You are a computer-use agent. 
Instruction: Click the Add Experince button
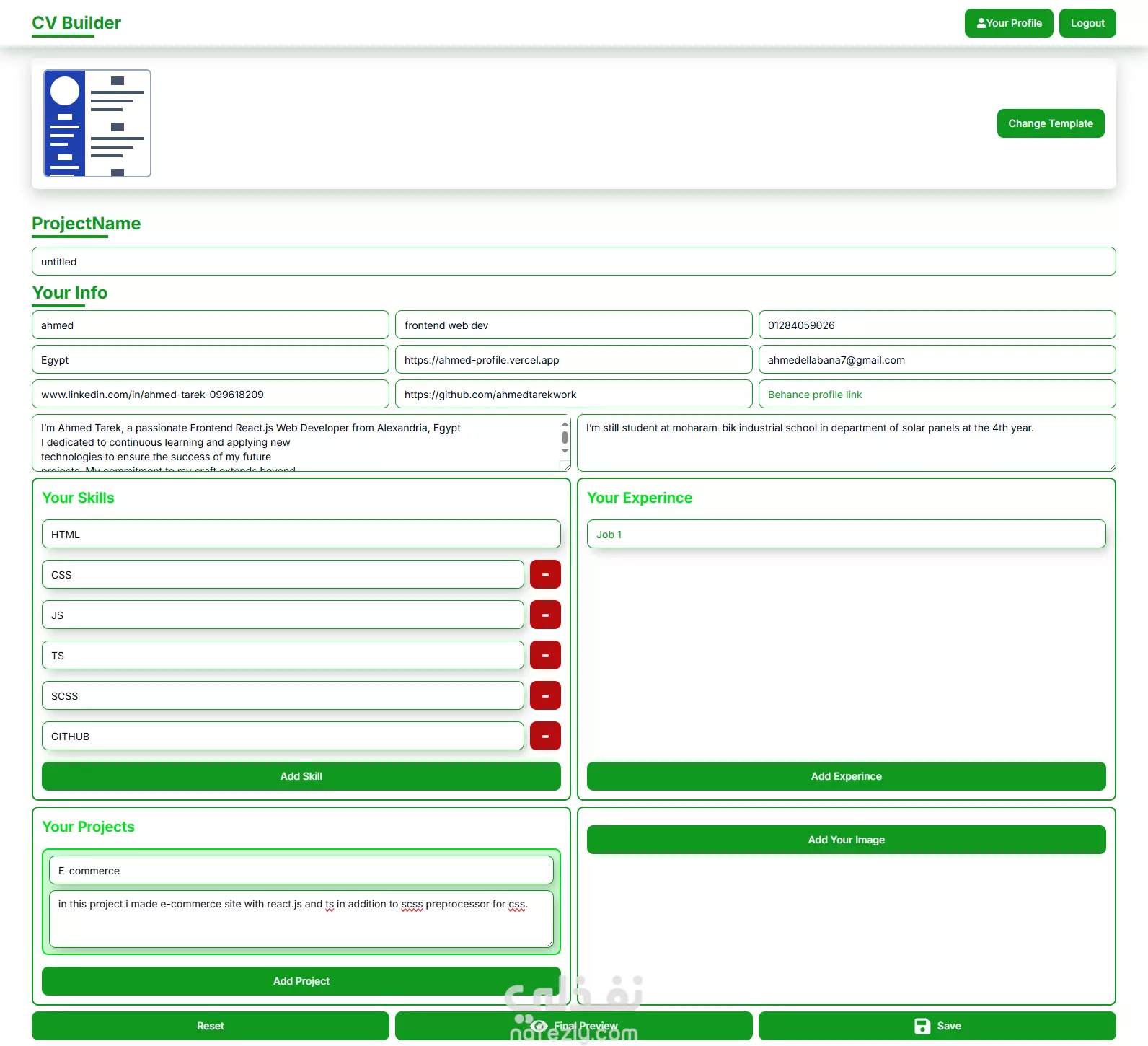[x=847, y=776]
